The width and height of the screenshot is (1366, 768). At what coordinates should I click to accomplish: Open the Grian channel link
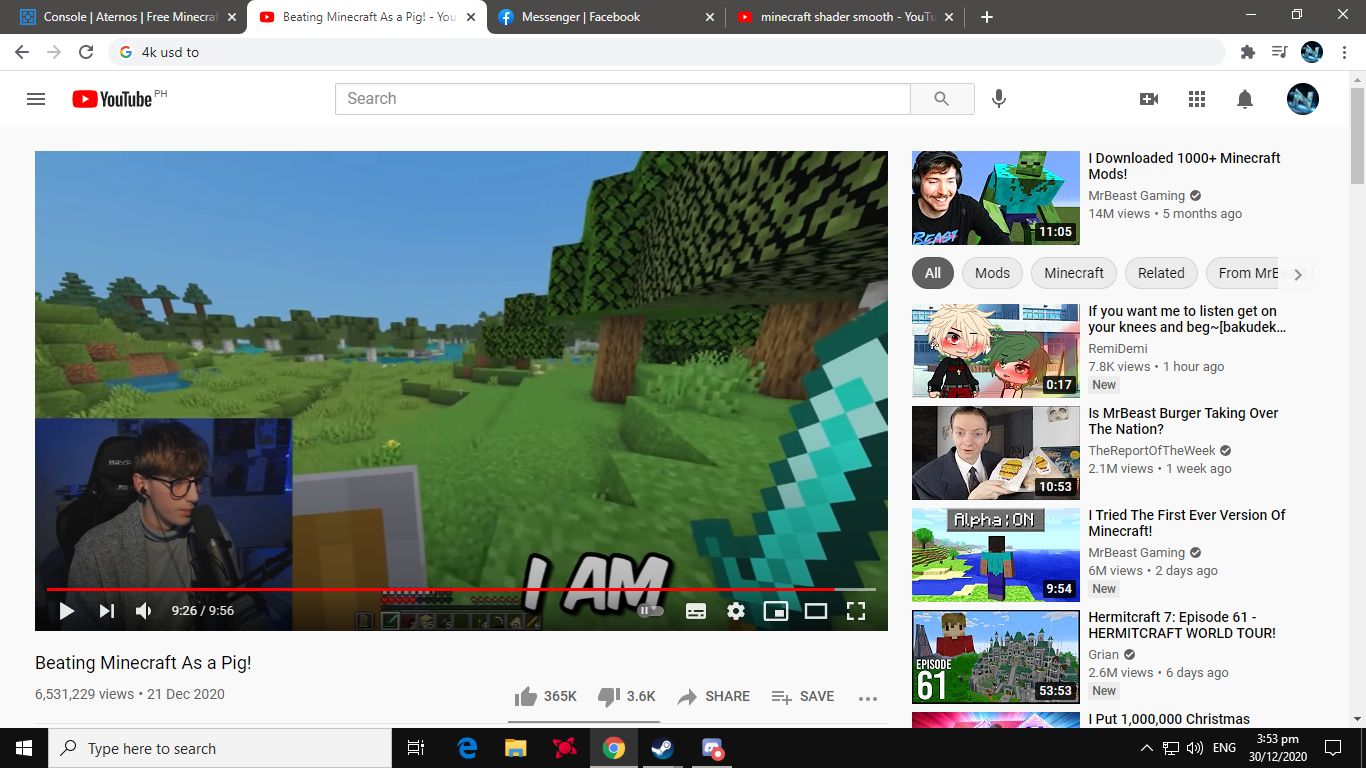tap(1102, 654)
